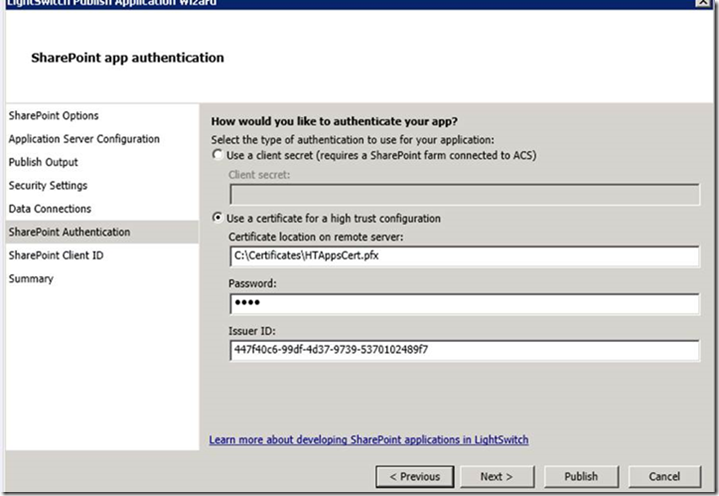The width and height of the screenshot is (719, 496).
Task: Go to Application Server Configuration step
Action: (x=84, y=139)
